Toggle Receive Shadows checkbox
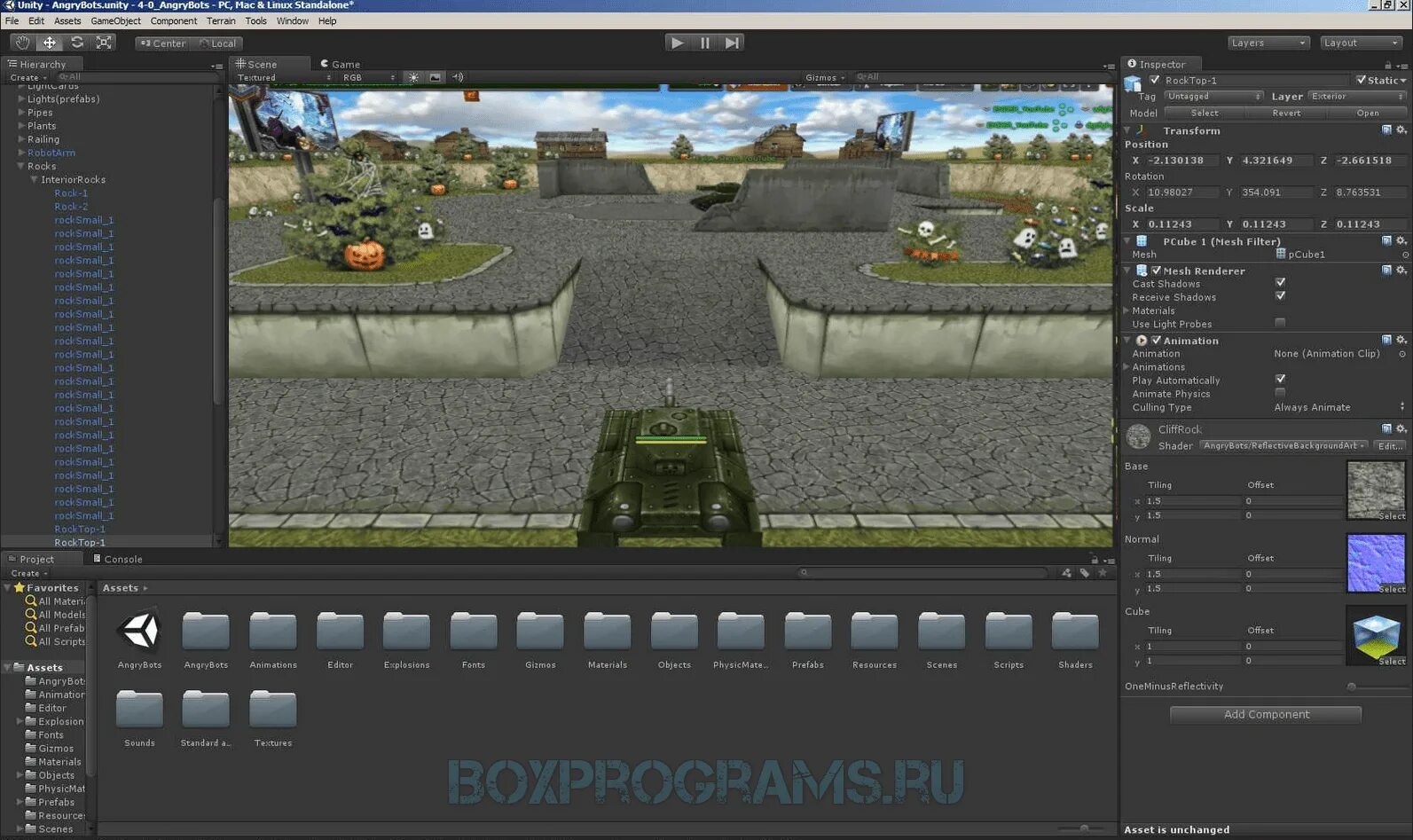 [1280, 296]
